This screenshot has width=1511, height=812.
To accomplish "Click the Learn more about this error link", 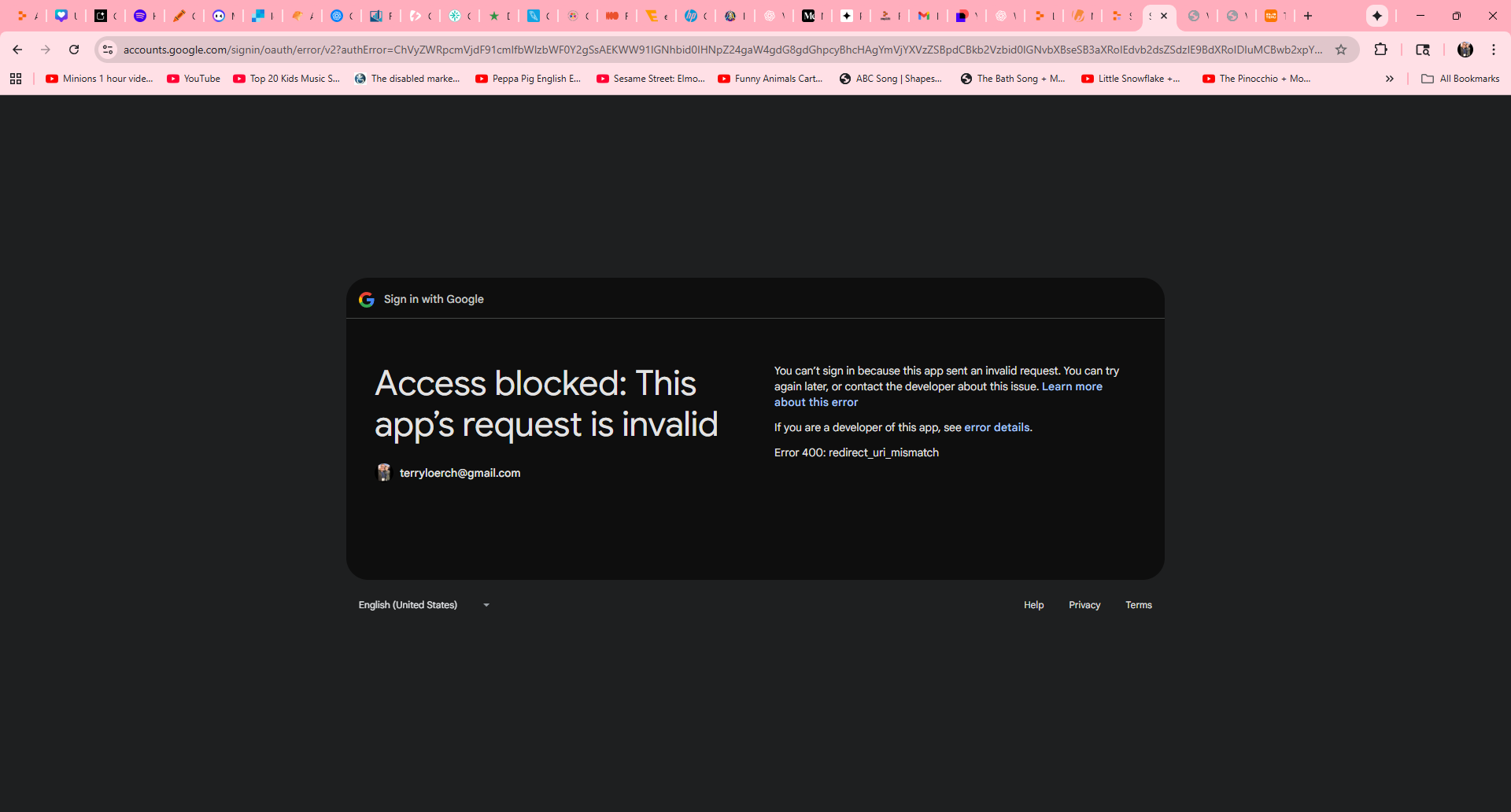I will point(1071,386).
